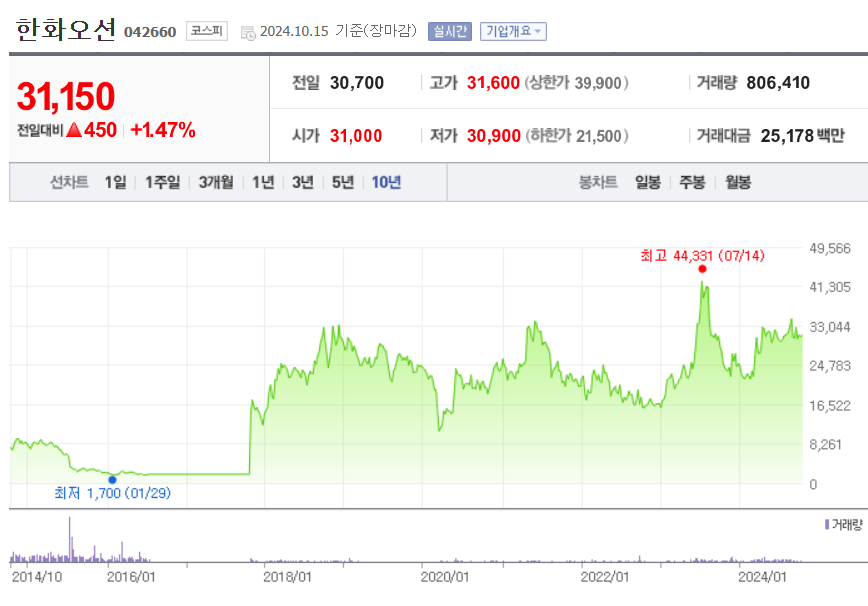The height and width of the screenshot is (606, 868).
Task: Switch to 일봉 candlestick chart
Action: coord(648,182)
